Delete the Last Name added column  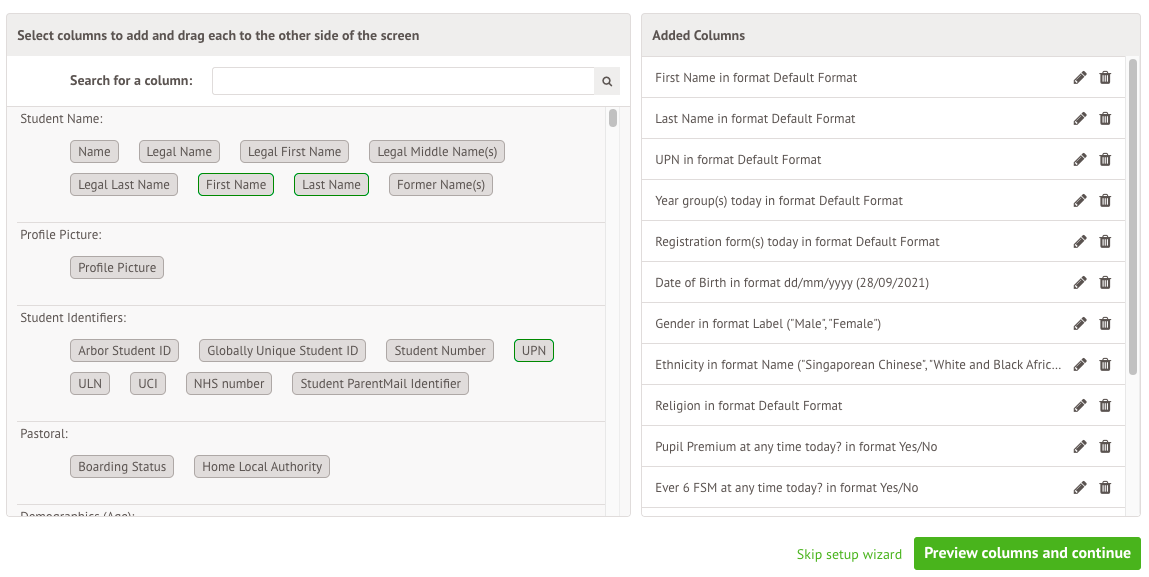(x=1105, y=119)
